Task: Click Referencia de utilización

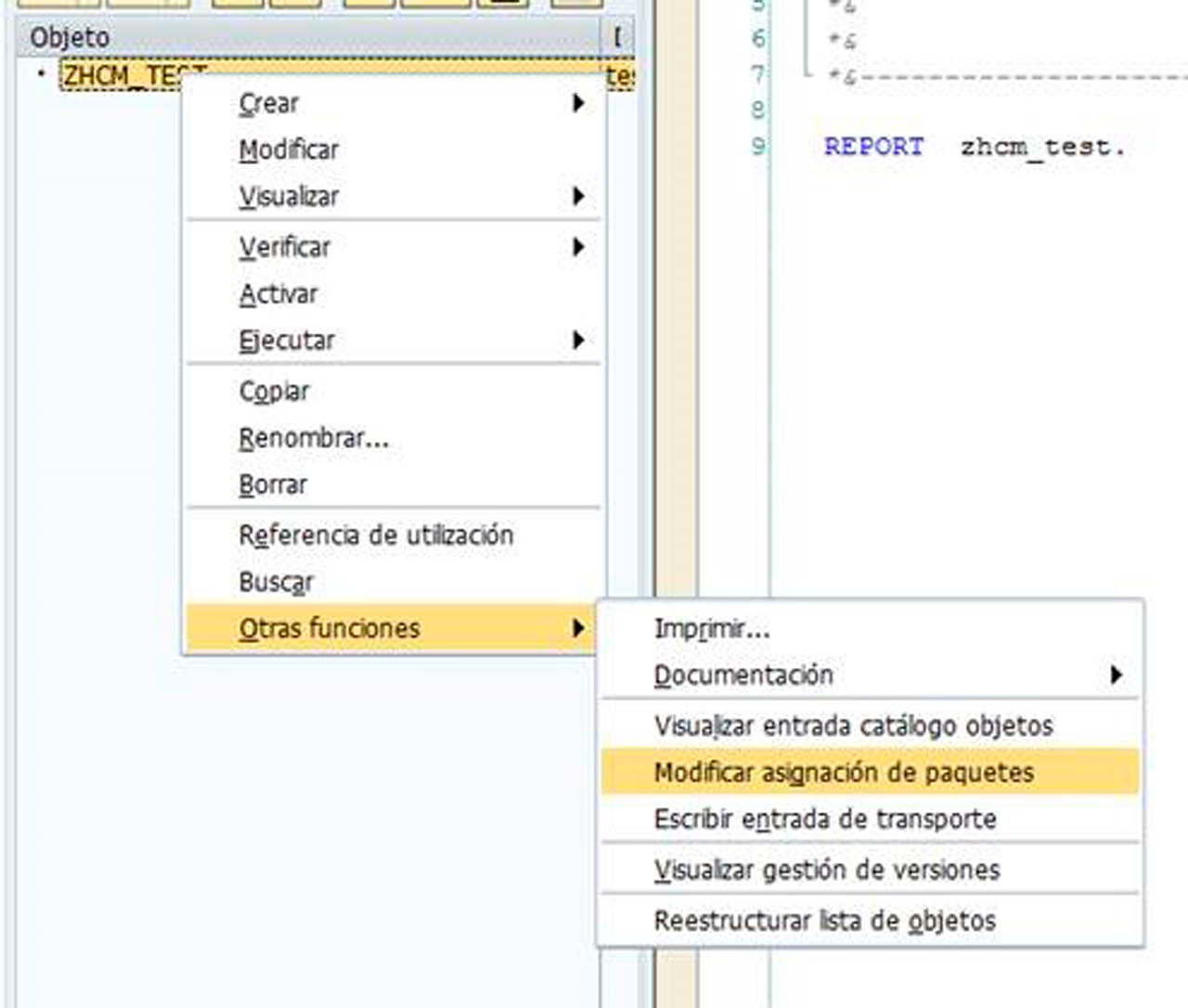Action: pyautogui.click(x=377, y=535)
